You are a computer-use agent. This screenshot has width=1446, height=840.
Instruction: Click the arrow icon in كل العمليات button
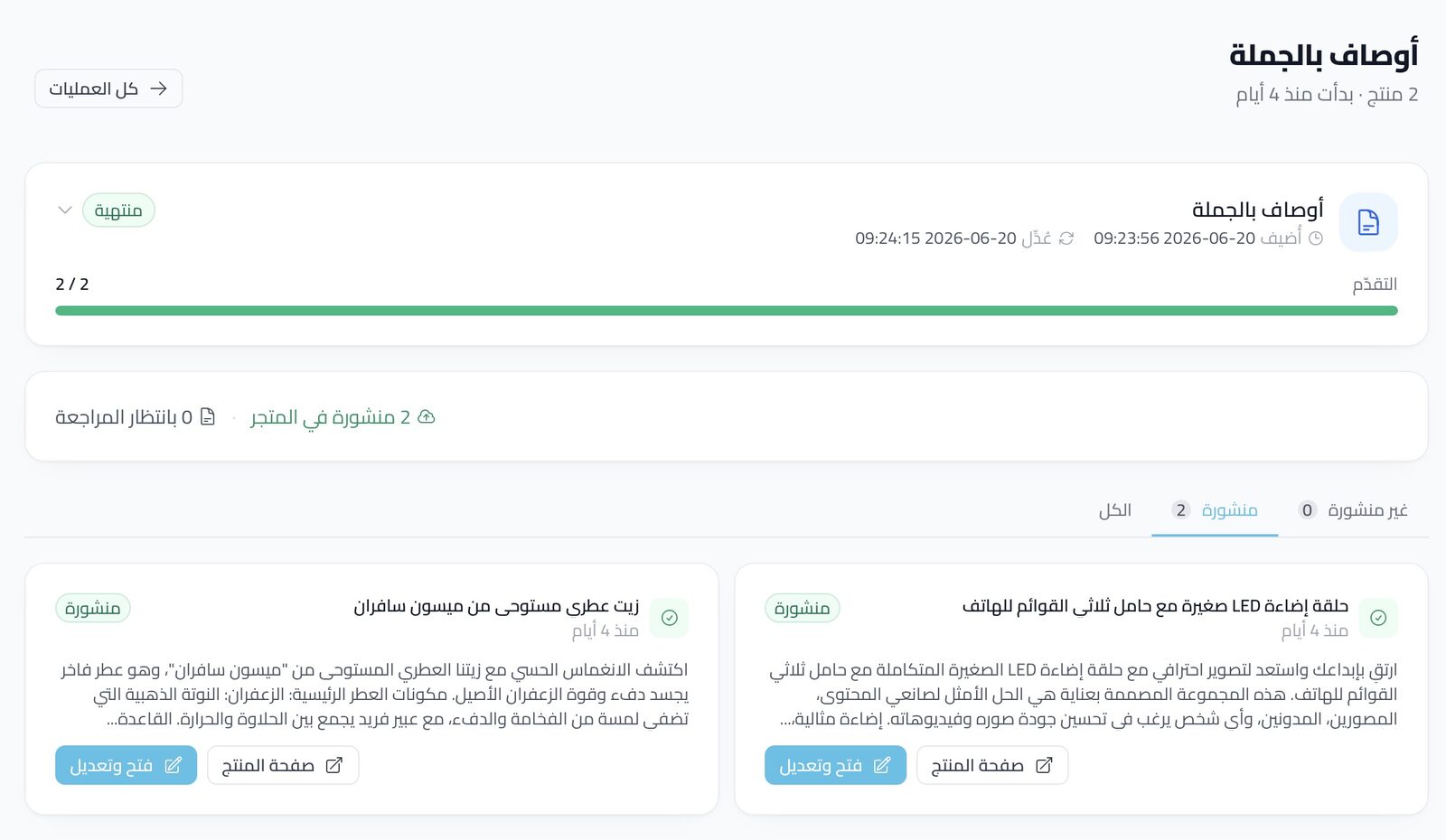[x=159, y=89]
